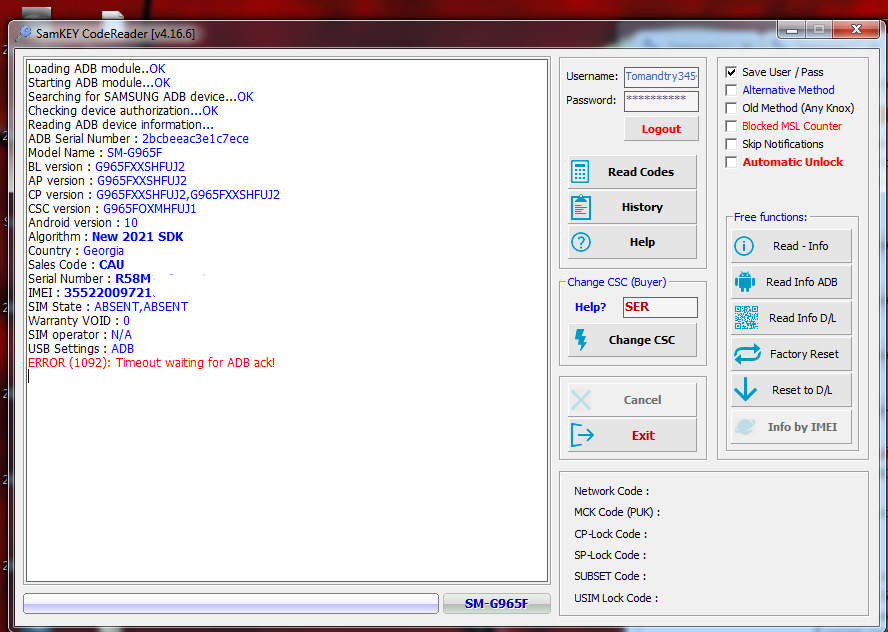Image resolution: width=888 pixels, height=632 pixels.
Task: Close the SamKEY CodeReader window
Action: point(856,29)
